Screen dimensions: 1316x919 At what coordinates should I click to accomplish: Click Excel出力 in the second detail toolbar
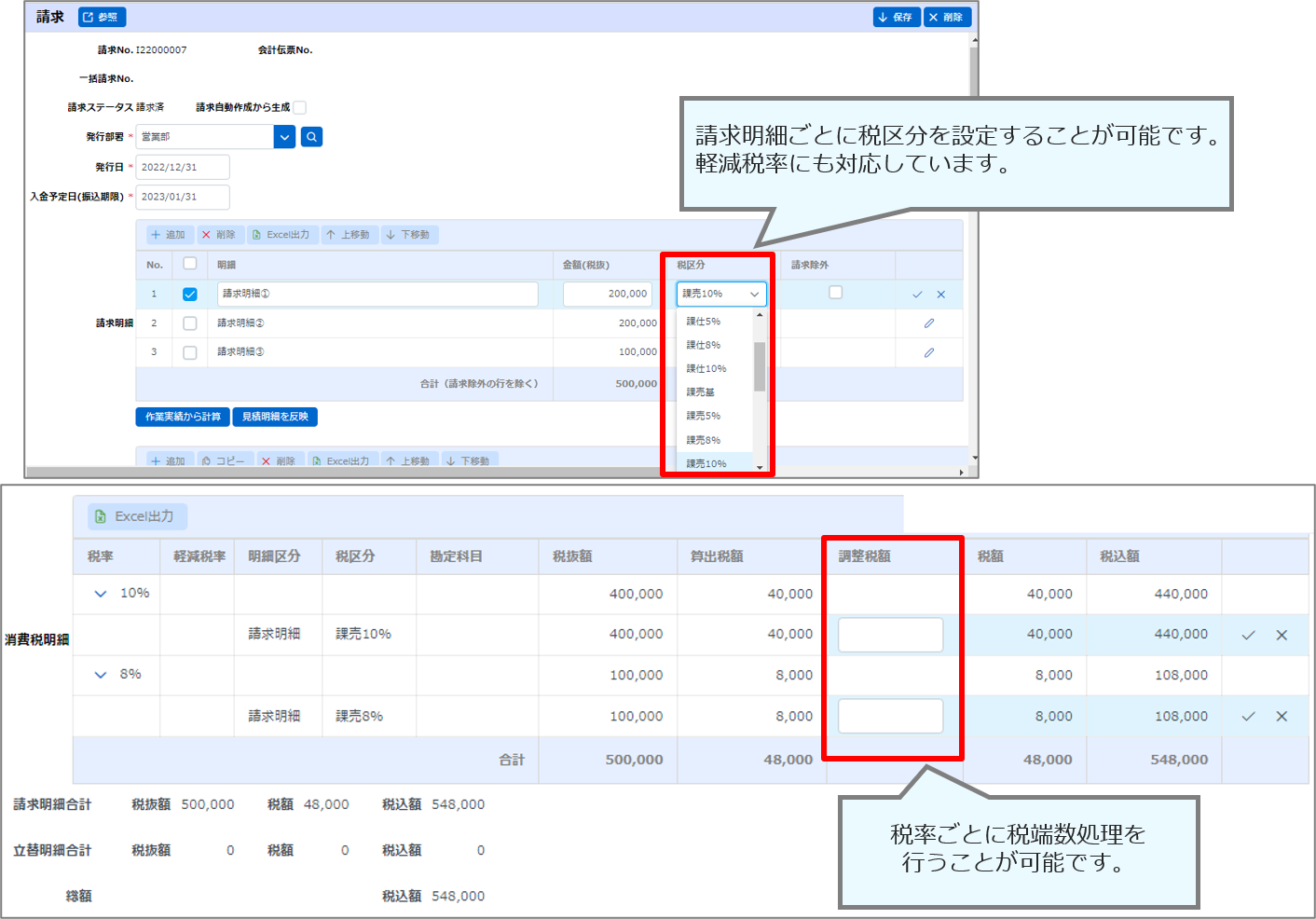(x=342, y=460)
